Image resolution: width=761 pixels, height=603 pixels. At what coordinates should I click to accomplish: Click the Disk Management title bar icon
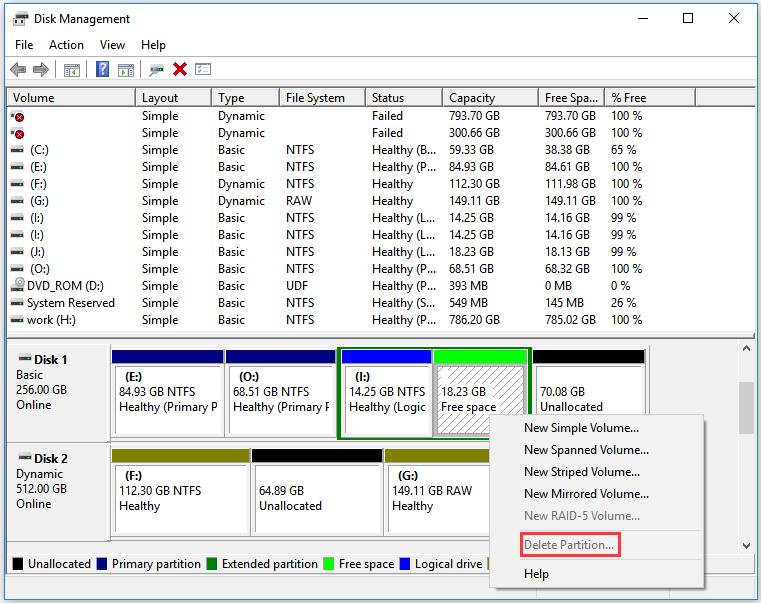pos(20,19)
